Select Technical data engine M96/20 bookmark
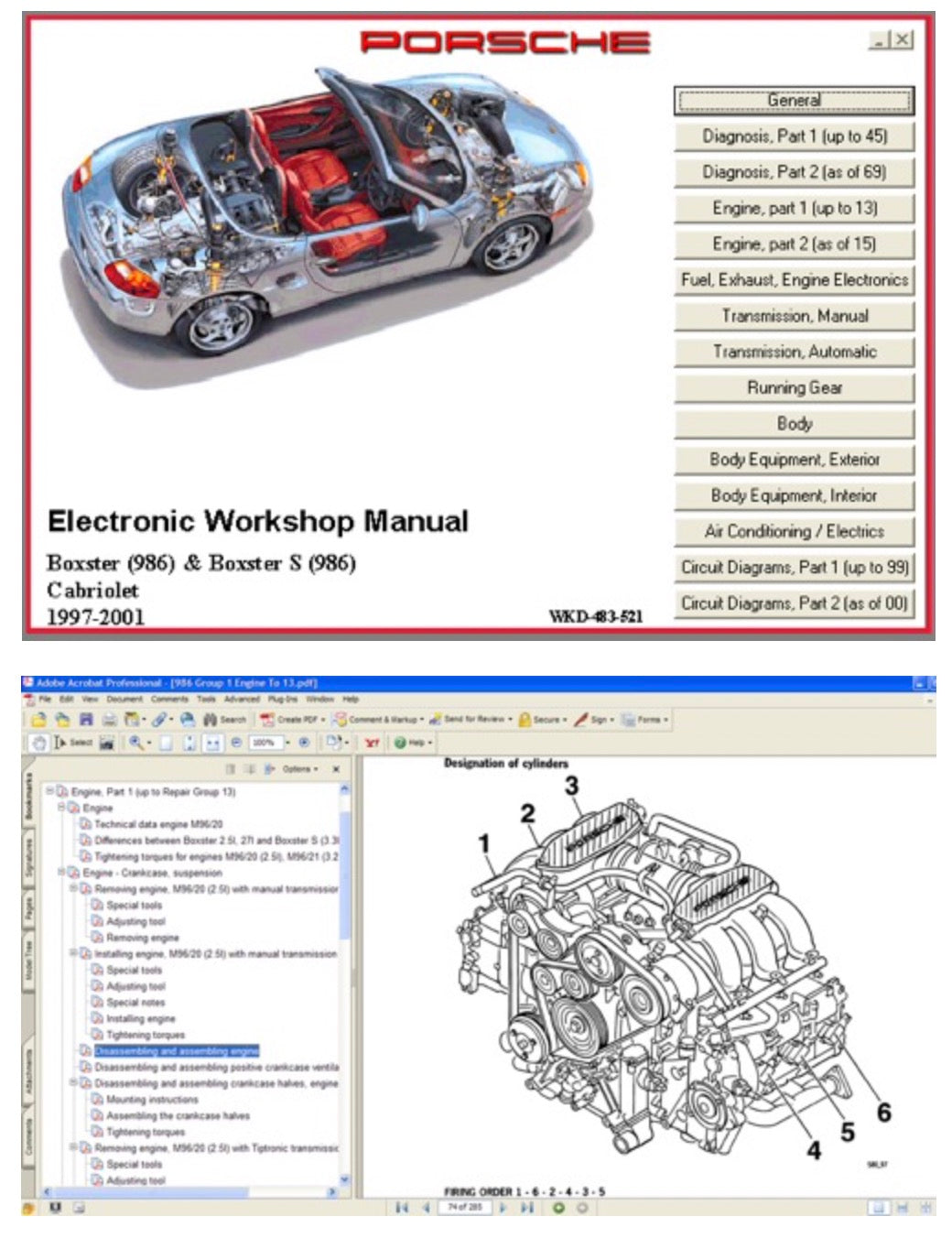Image resolution: width=952 pixels, height=1238 pixels. (158, 824)
